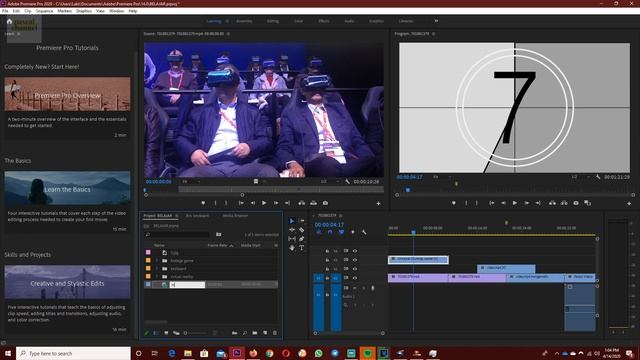640x360 pixels.
Task: Select the Track Select Forward tool
Action: coord(302,221)
